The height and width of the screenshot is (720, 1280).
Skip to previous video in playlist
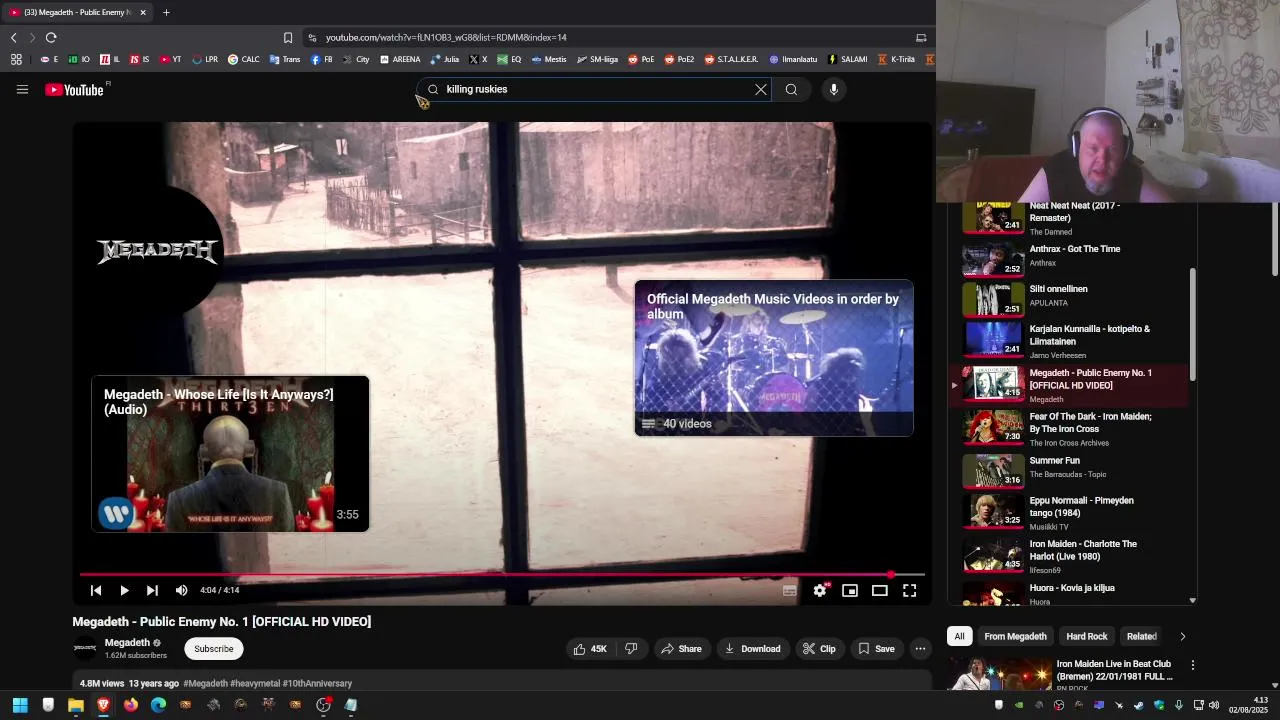[x=96, y=590]
